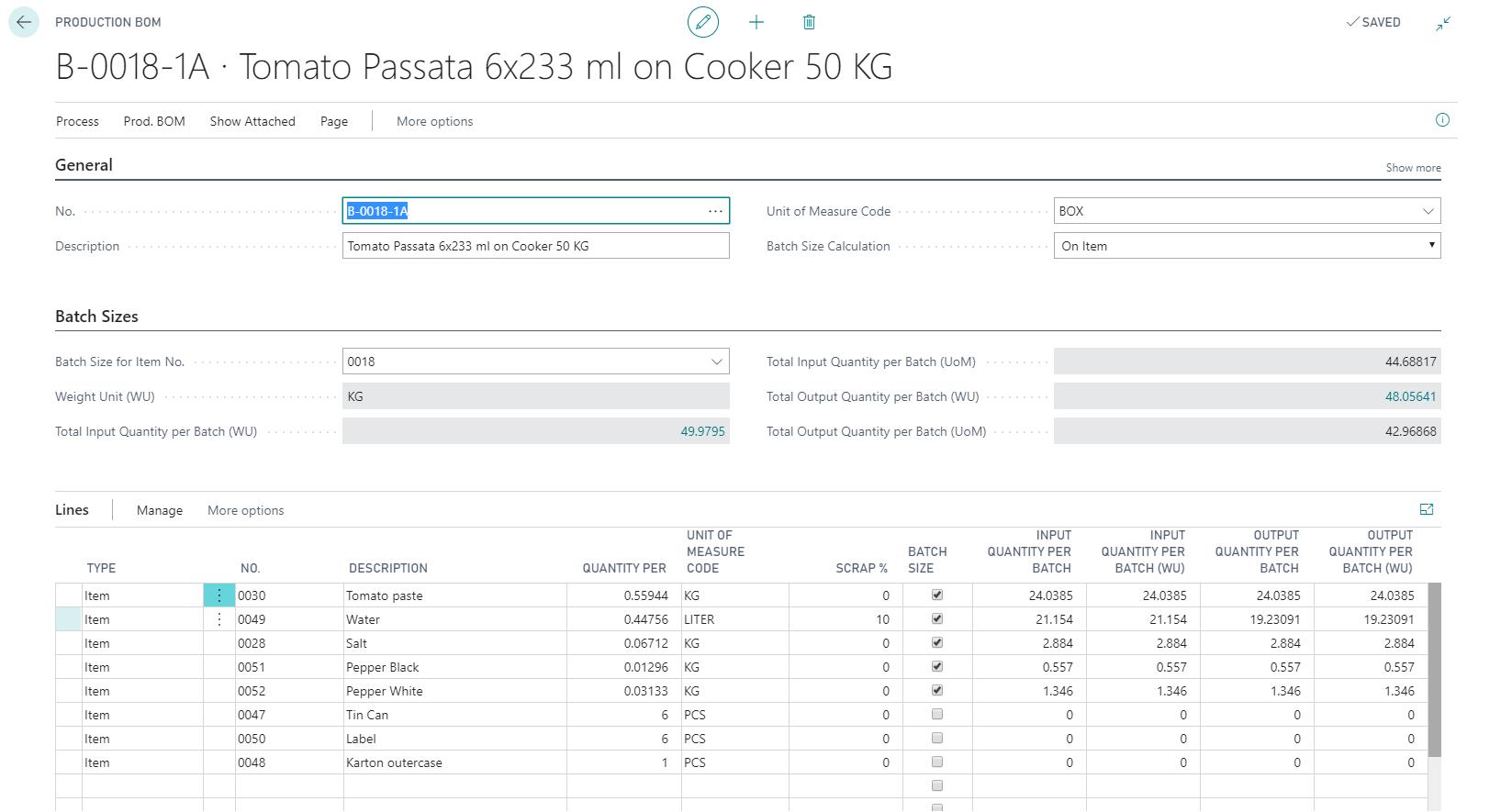Enable Batch Size for Tin Can

pos(936,714)
